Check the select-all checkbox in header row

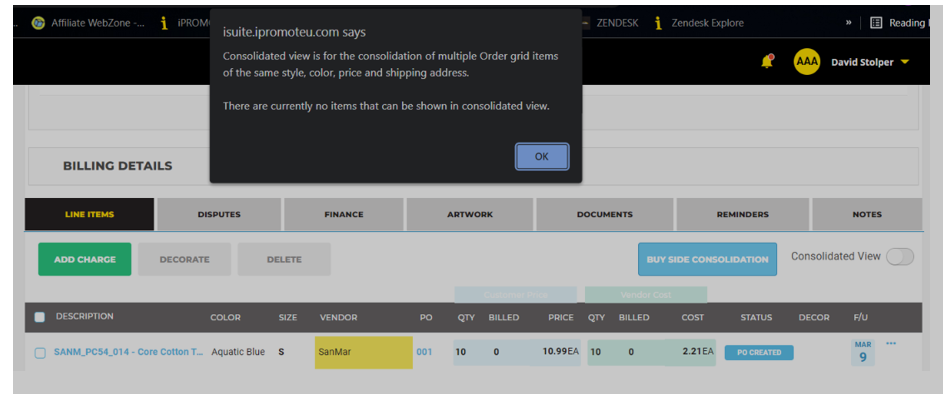coord(40,317)
